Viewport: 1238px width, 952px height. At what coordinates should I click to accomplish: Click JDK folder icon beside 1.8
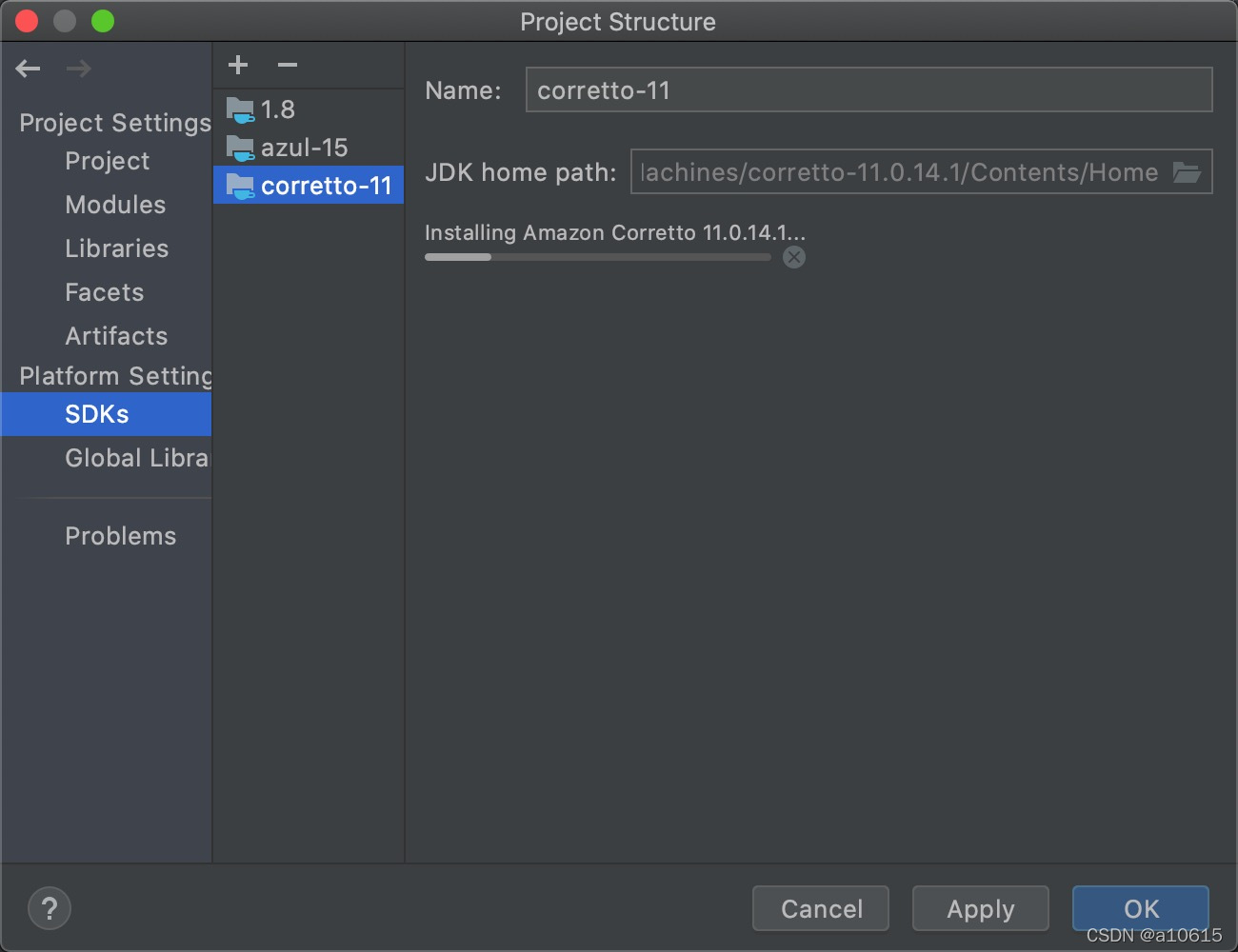click(x=240, y=110)
